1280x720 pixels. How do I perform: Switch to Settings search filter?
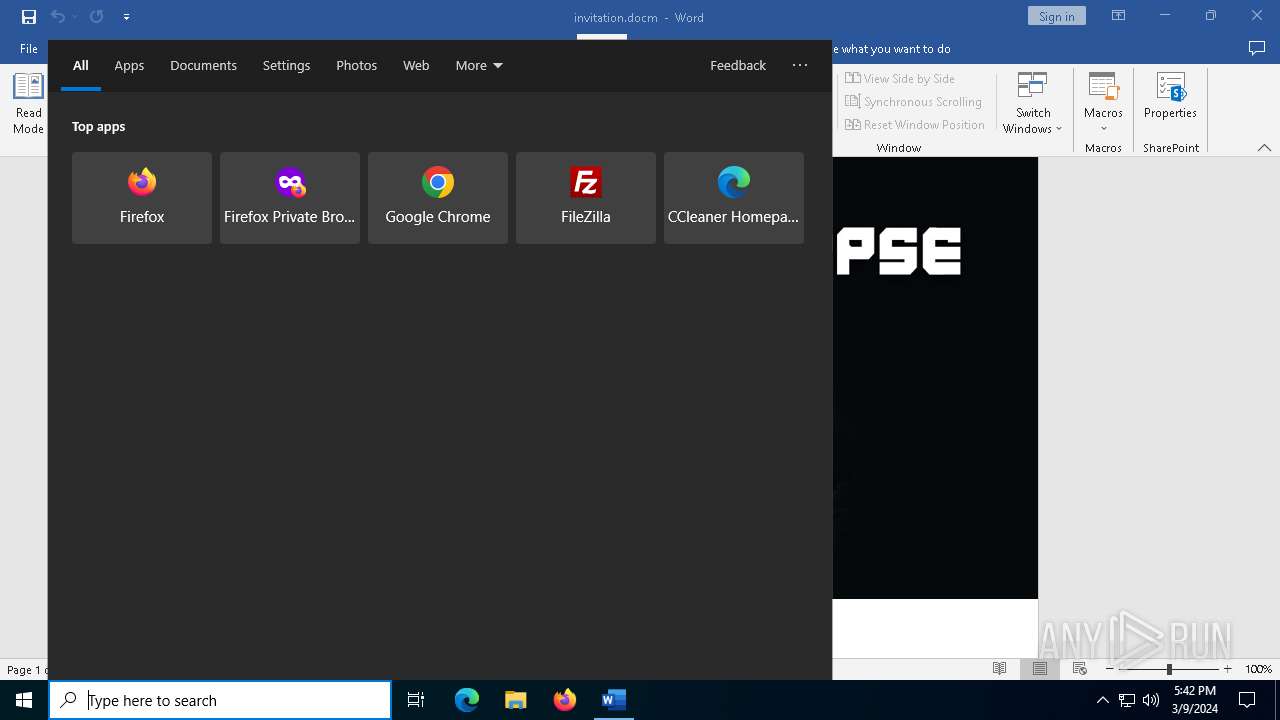[x=286, y=65]
